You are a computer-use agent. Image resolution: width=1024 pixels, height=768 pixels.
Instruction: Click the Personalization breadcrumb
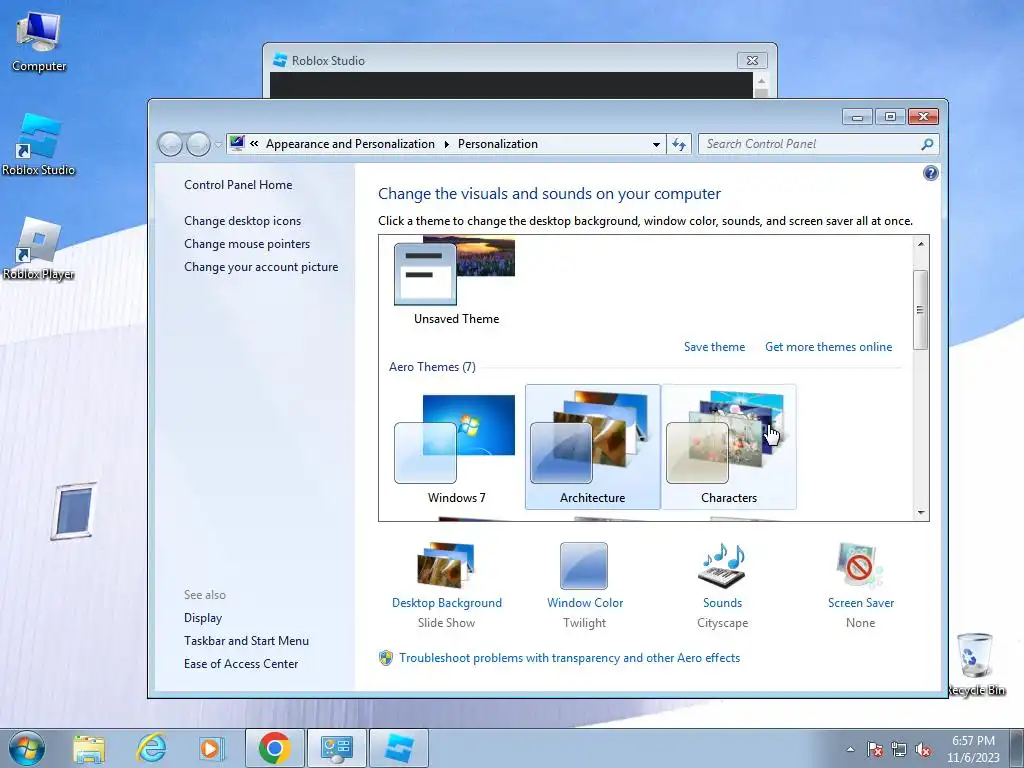click(x=498, y=144)
